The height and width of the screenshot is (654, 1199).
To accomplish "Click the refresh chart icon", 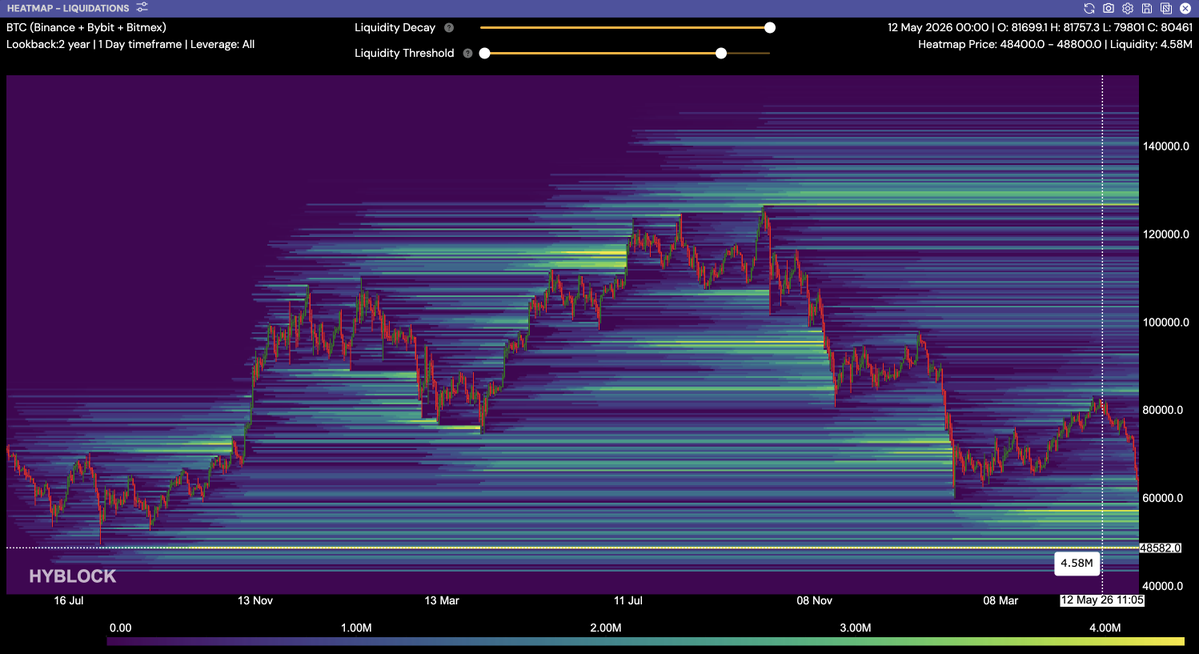I will pos(1089,8).
